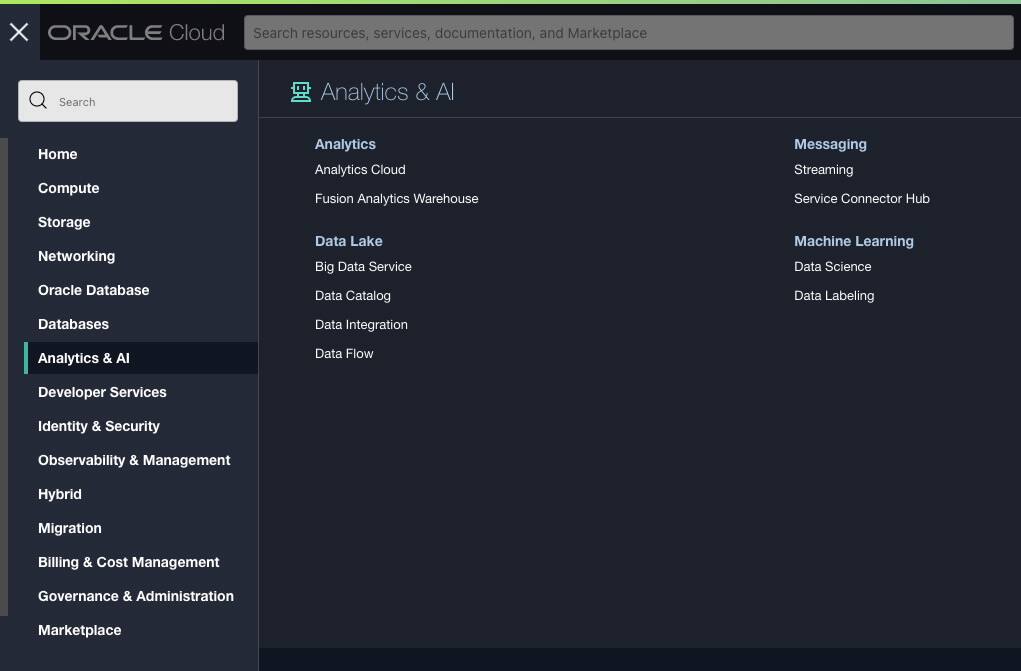Open Data Flow link
The height and width of the screenshot is (671, 1021).
[344, 354]
